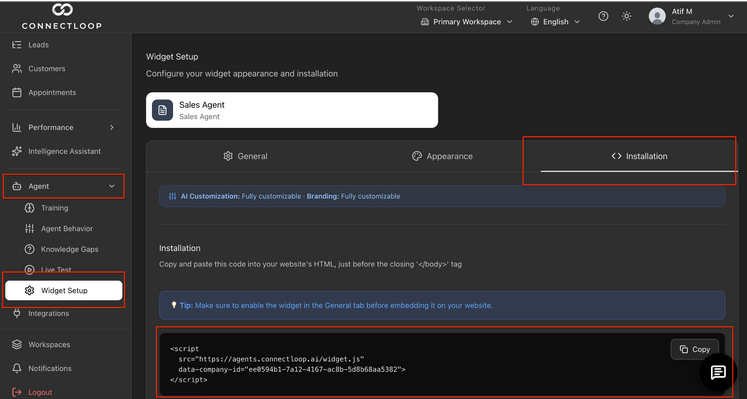Click the Tip about enabling widget
This screenshot has height=399, width=747.
click(442, 306)
